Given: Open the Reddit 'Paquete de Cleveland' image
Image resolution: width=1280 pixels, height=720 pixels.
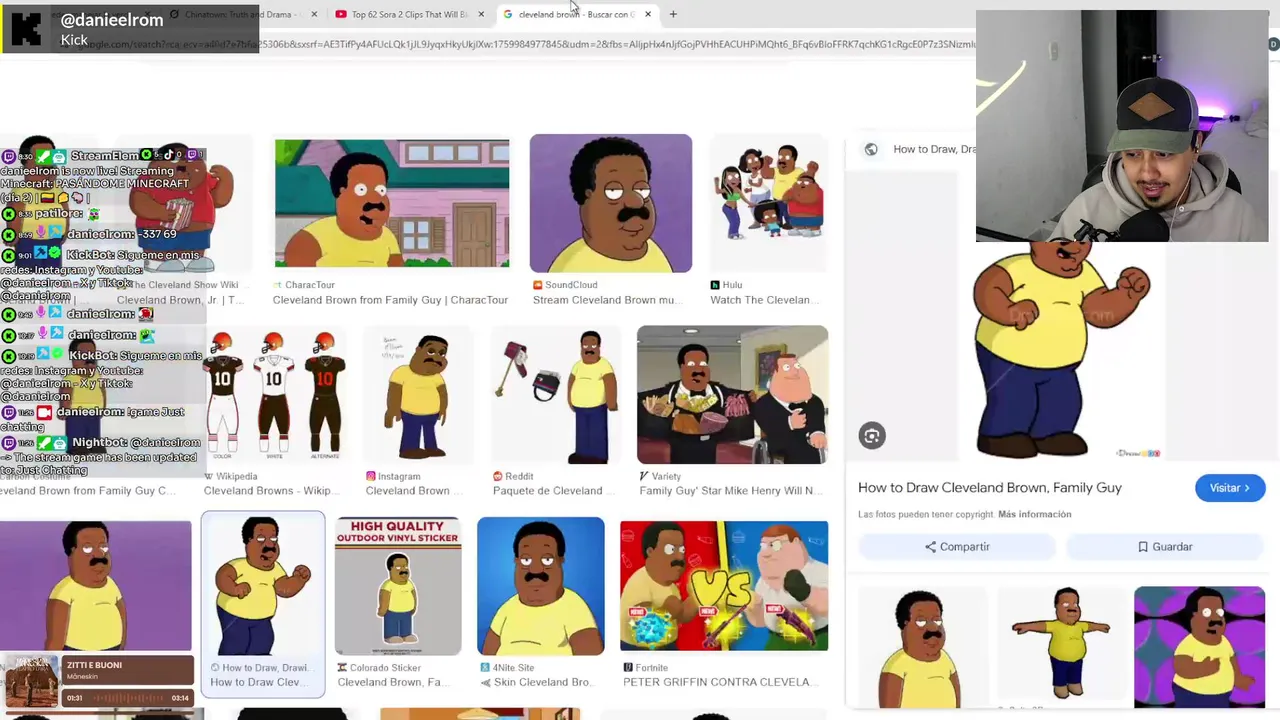Looking at the screenshot, I should [556, 395].
